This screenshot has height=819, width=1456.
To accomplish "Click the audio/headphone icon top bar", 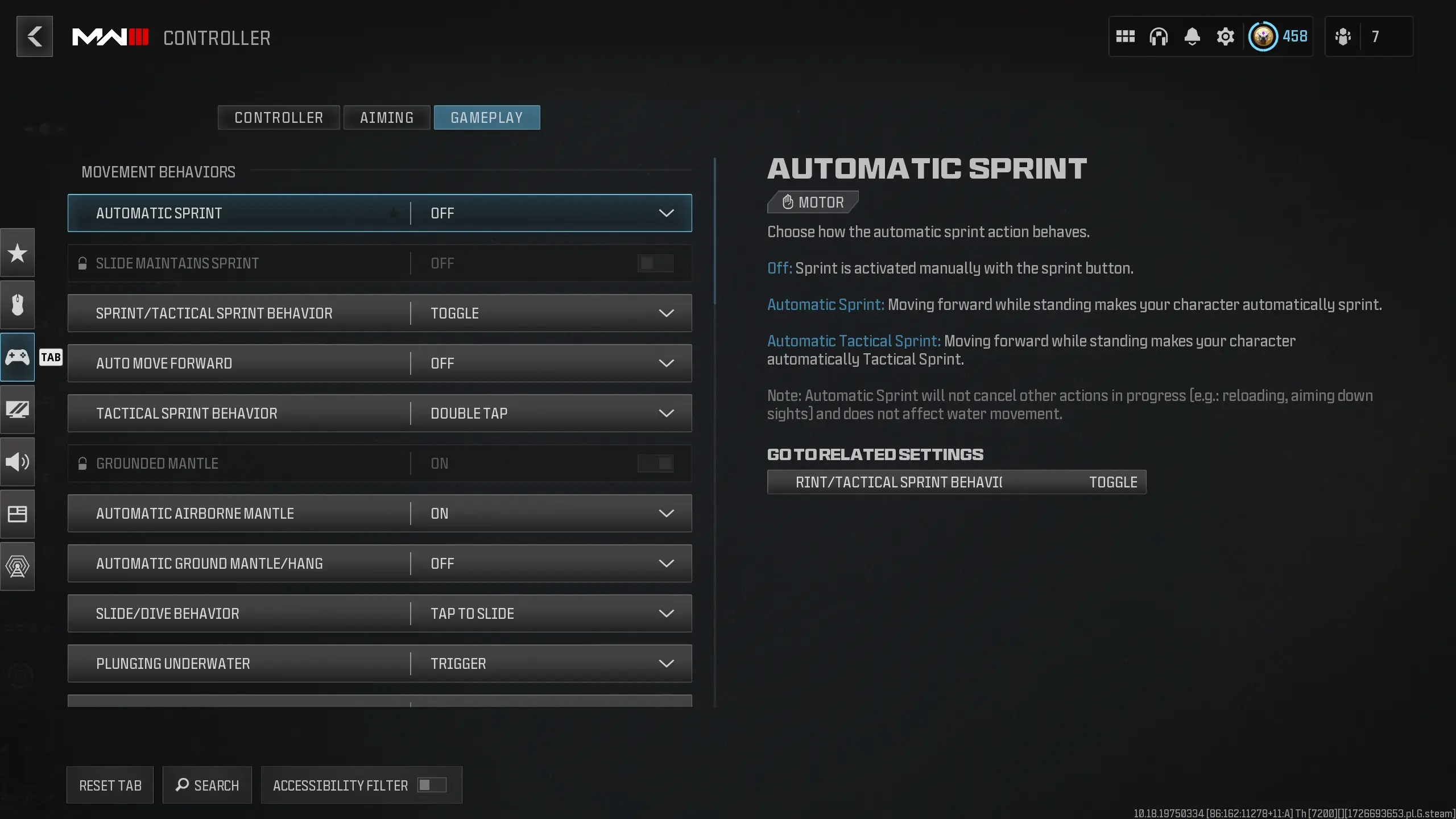I will click(1158, 37).
